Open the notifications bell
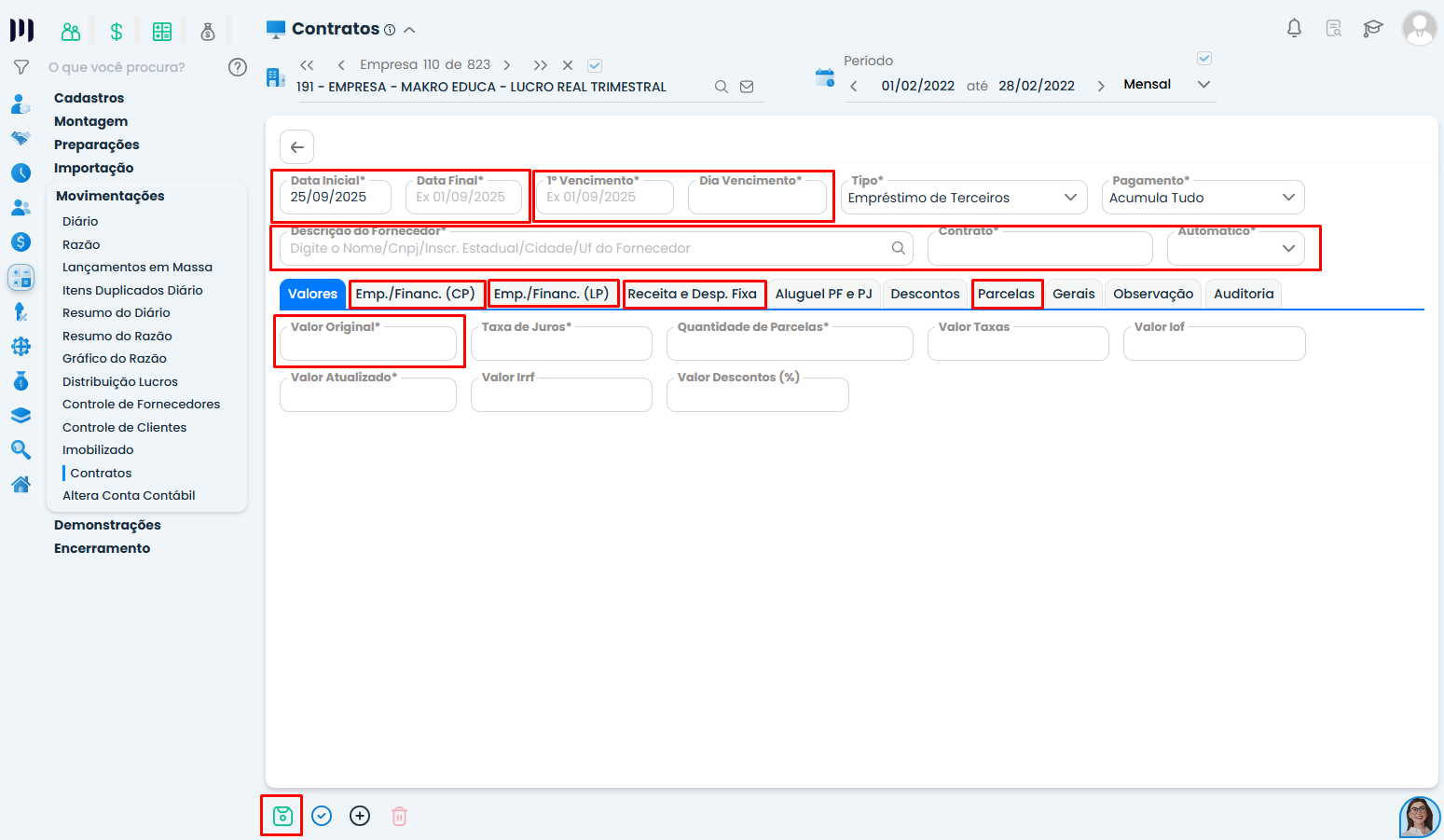Image resolution: width=1444 pixels, height=840 pixels. coord(1294,28)
